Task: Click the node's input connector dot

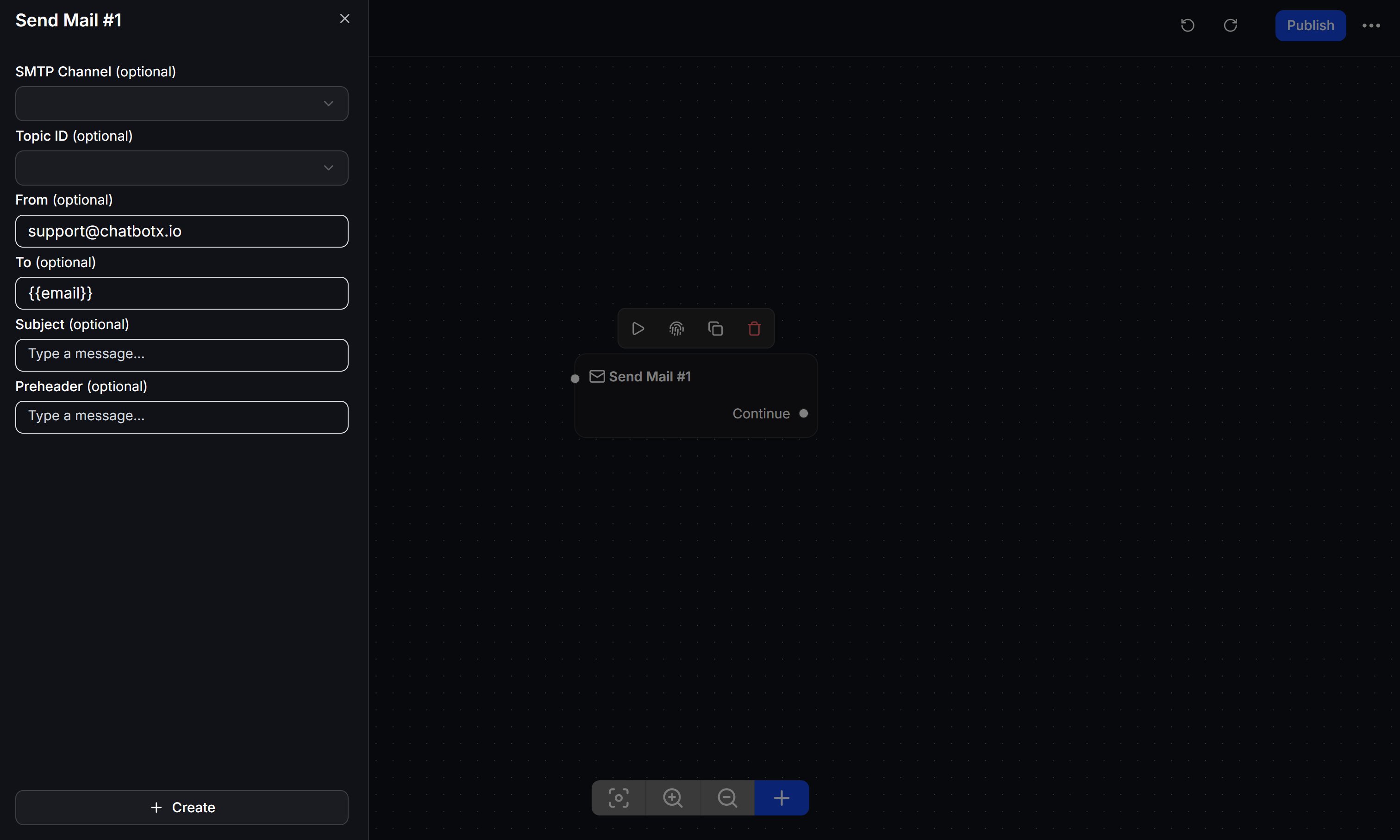Action: (575, 379)
